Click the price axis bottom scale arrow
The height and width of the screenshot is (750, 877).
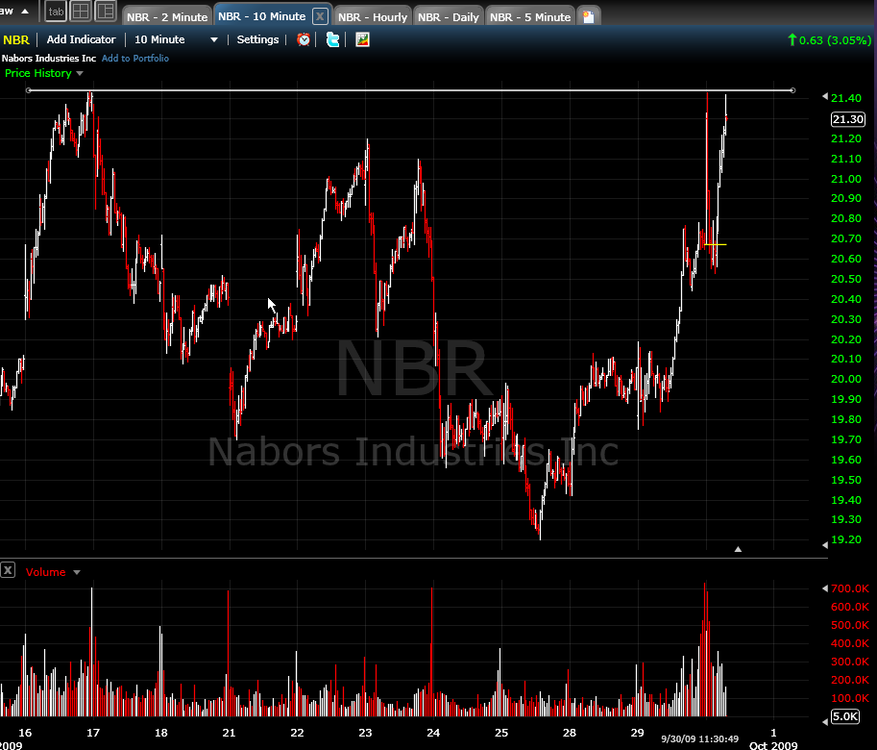[x=825, y=545]
